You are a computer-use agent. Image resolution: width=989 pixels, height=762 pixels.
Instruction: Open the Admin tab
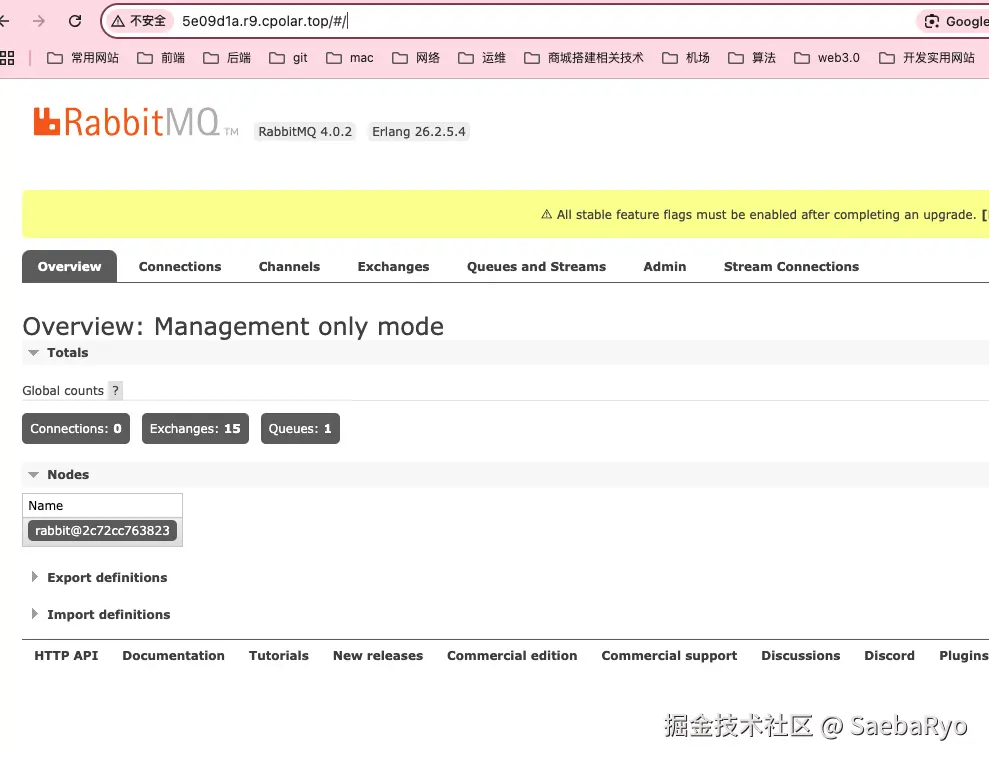[665, 266]
